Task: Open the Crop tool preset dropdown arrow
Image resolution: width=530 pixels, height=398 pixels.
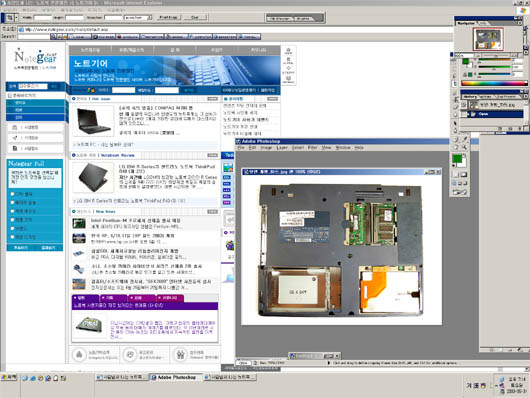Action: tap(16, 17)
